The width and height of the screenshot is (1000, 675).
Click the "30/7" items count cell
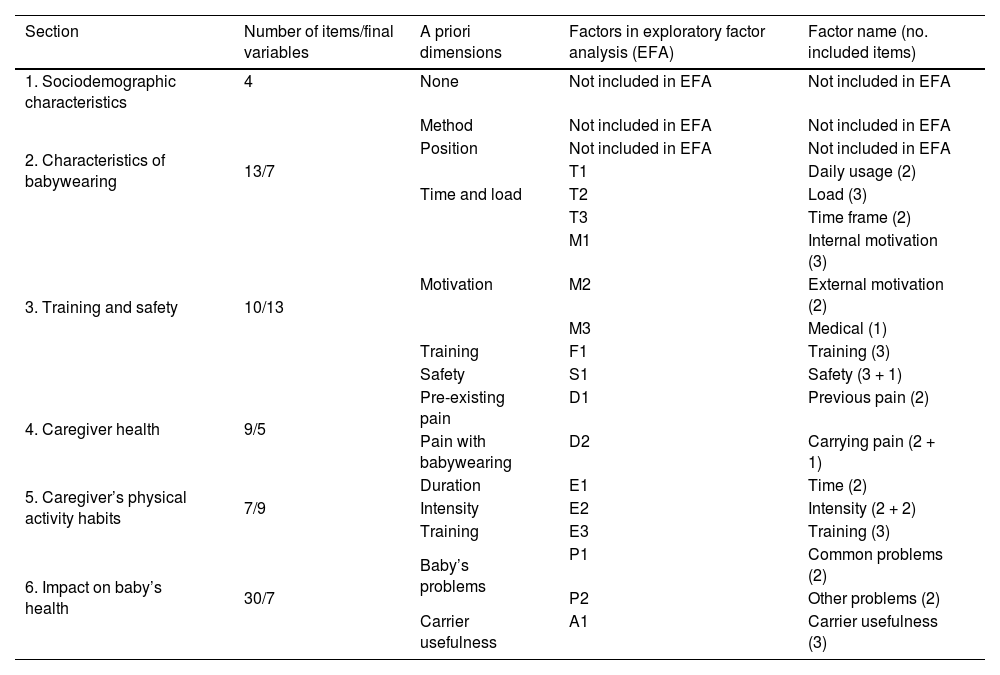(x=259, y=598)
